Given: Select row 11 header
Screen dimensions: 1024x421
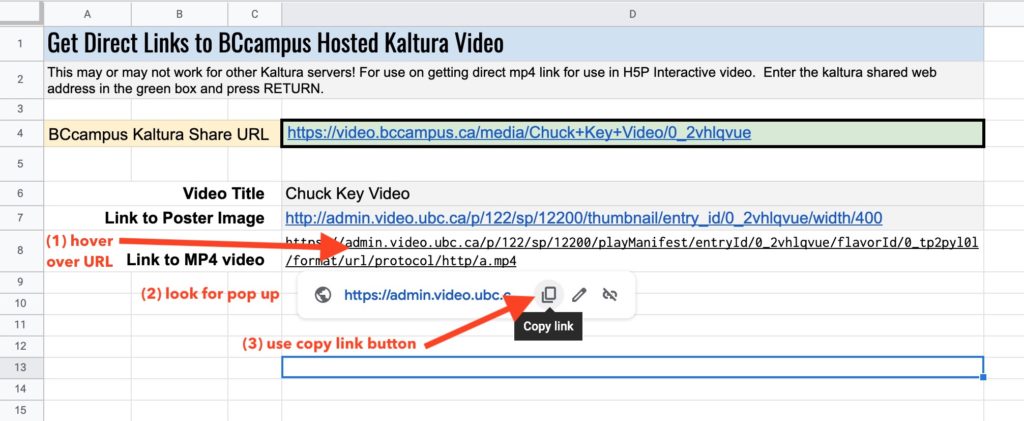Looking at the screenshot, I should 22,325.
